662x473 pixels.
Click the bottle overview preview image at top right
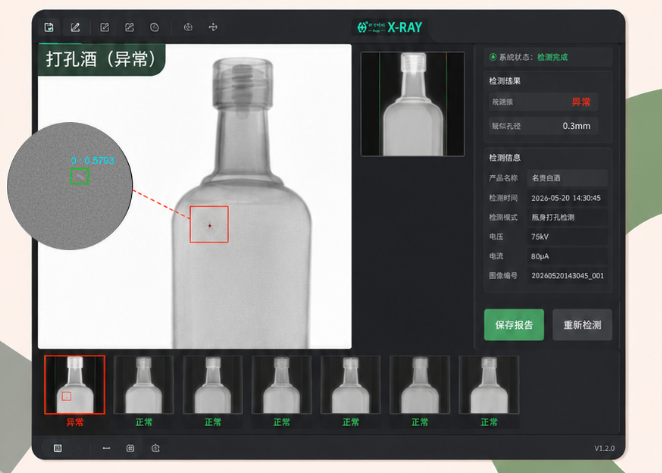412,104
